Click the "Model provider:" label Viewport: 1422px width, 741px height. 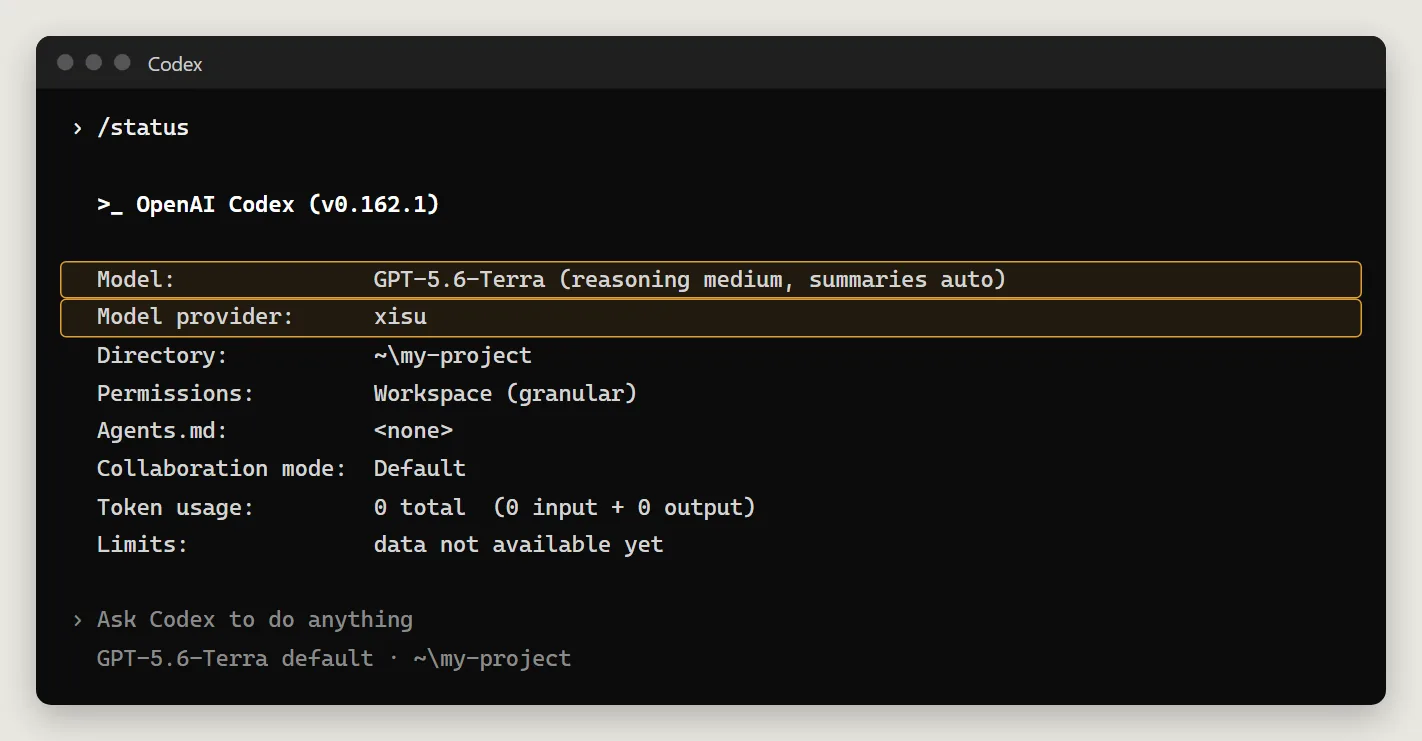tap(195, 317)
